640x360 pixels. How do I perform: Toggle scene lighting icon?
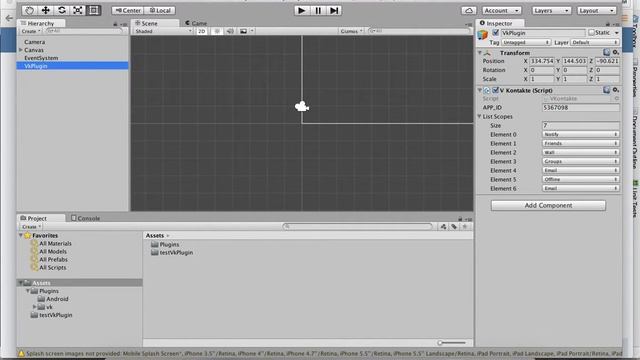217,31
